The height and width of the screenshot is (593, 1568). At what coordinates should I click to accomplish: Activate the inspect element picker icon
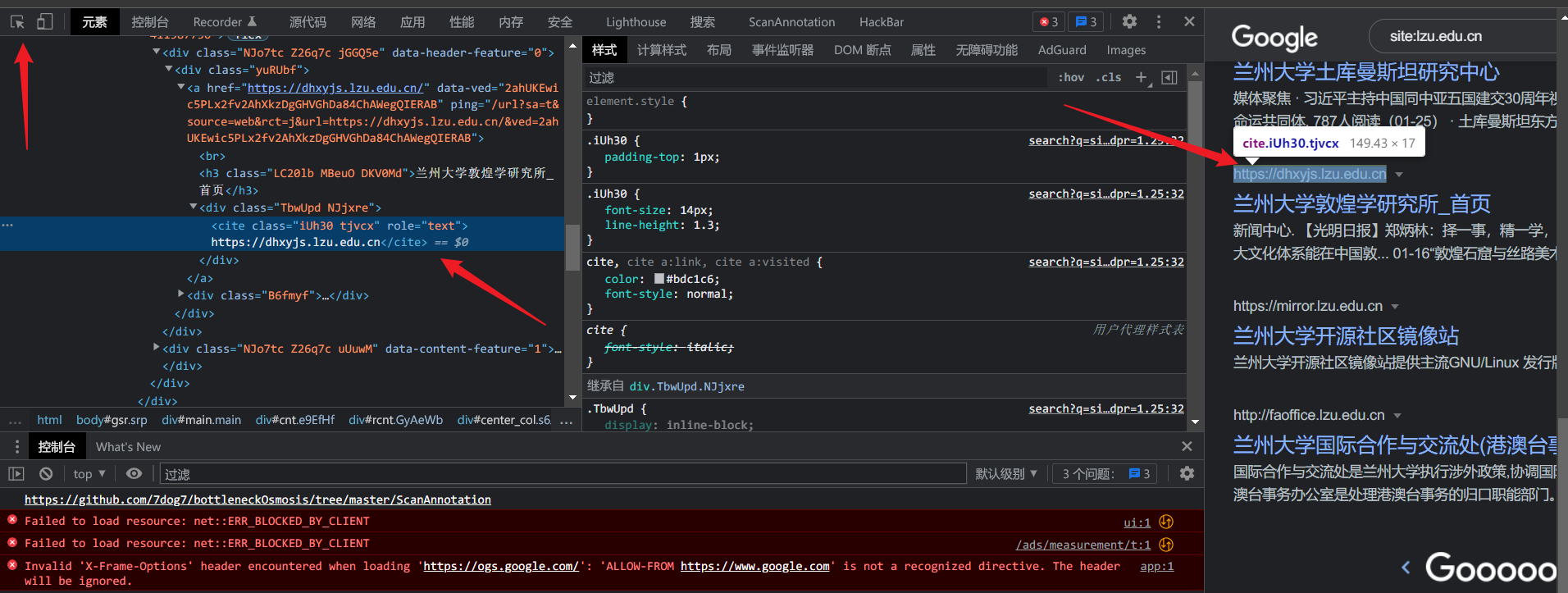pyautogui.click(x=17, y=22)
